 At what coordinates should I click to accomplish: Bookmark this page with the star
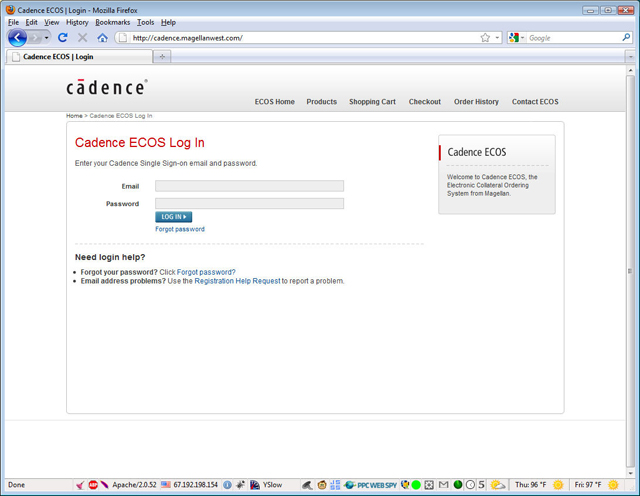(x=485, y=38)
